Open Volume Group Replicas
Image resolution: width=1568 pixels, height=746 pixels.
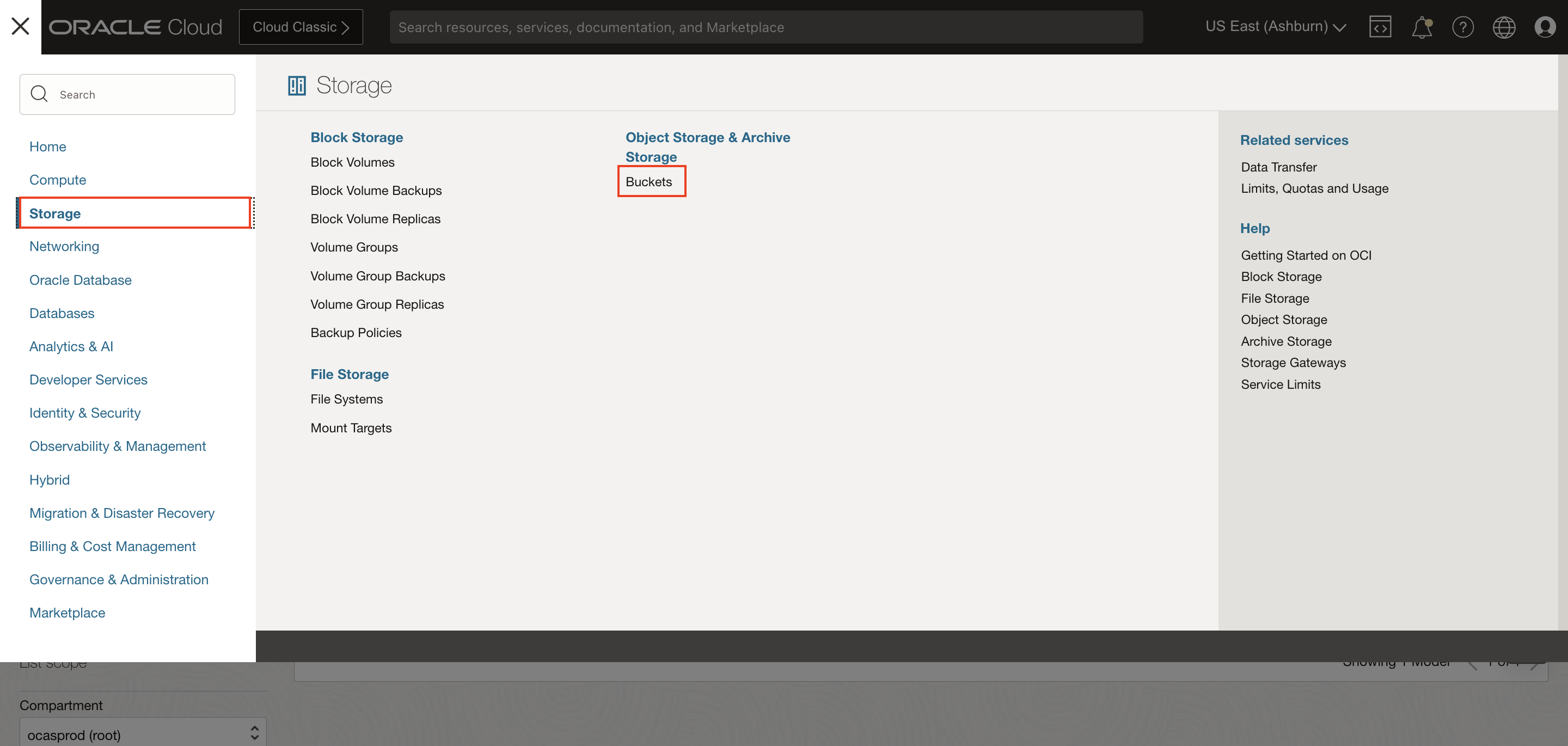click(377, 304)
